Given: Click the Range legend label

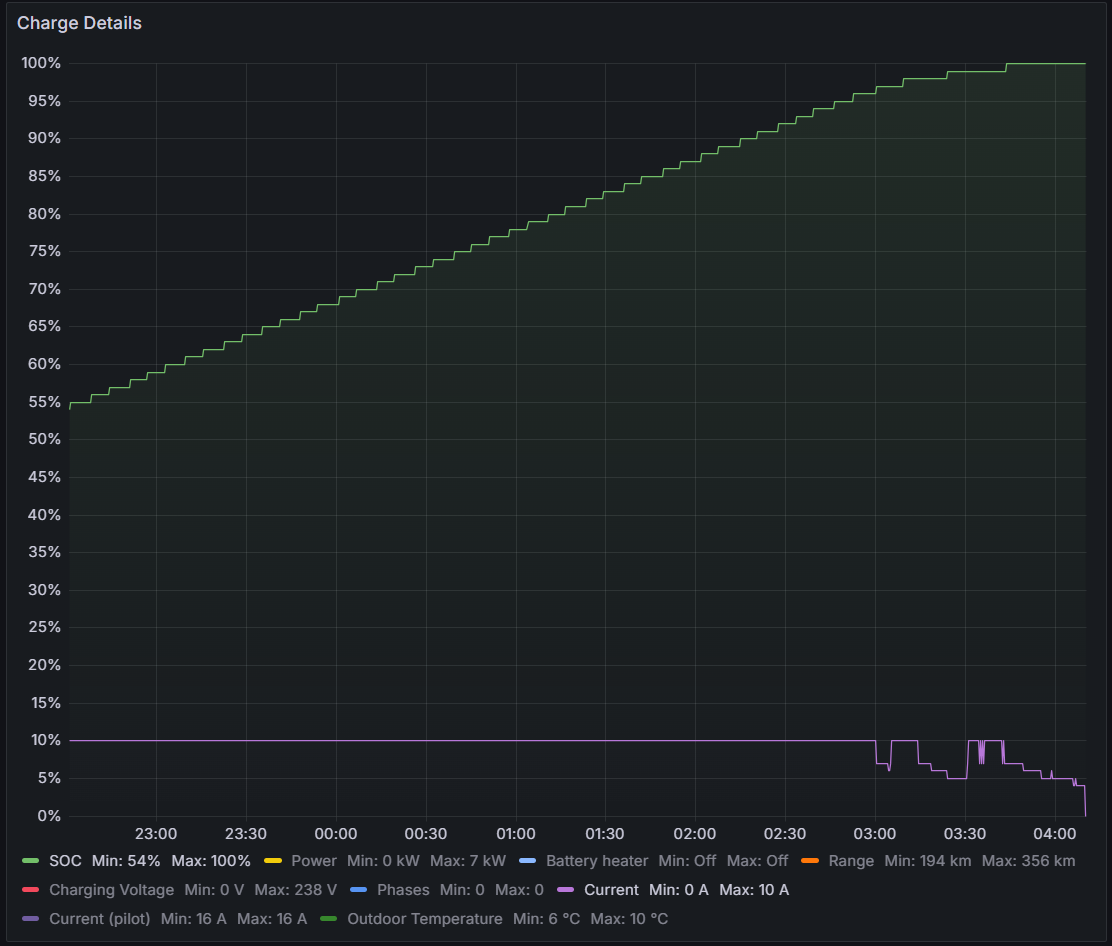Looking at the screenshot, I should pos(850,861).
